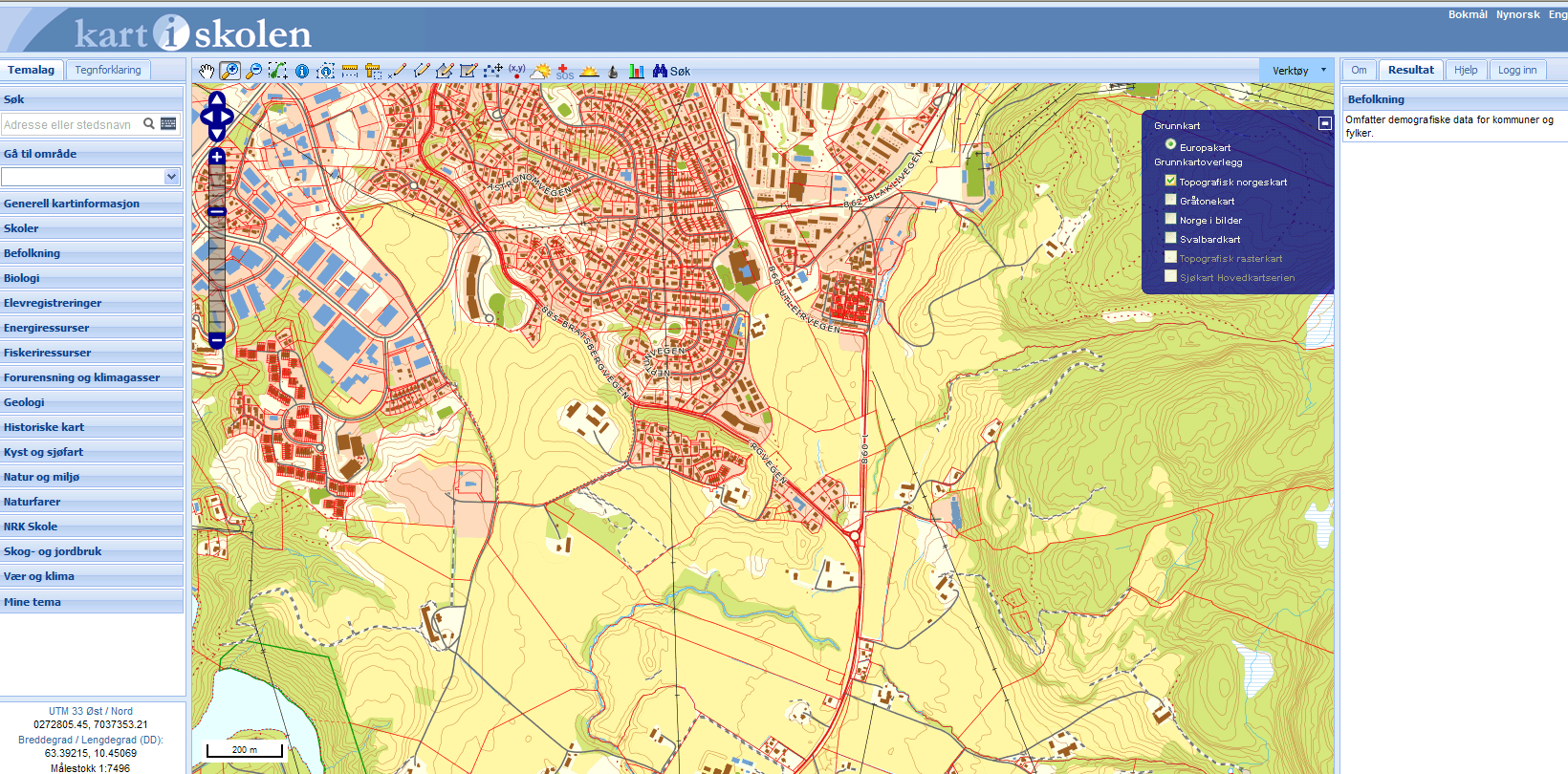Collapse the Grunnkart panel
The height and width of the screenshot is (774, 1568).
[1325, 123]
